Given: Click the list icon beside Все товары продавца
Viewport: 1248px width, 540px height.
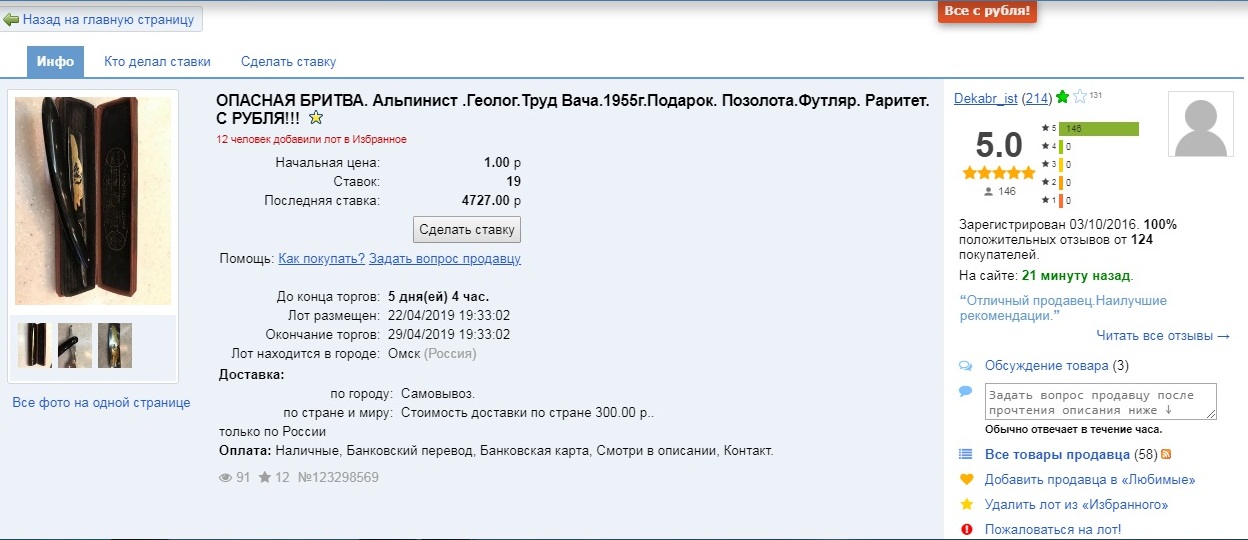Looking at the screenshot, I should click(x=966, y=455).
